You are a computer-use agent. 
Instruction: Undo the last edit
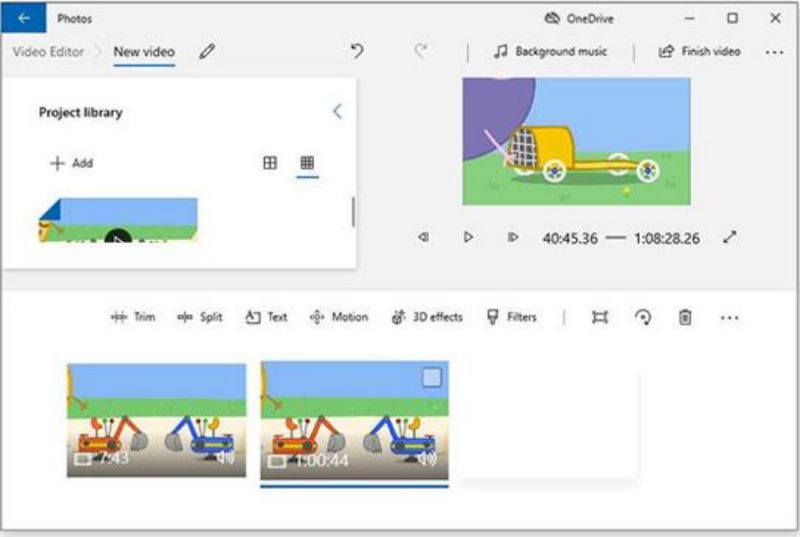coord(357,51)
